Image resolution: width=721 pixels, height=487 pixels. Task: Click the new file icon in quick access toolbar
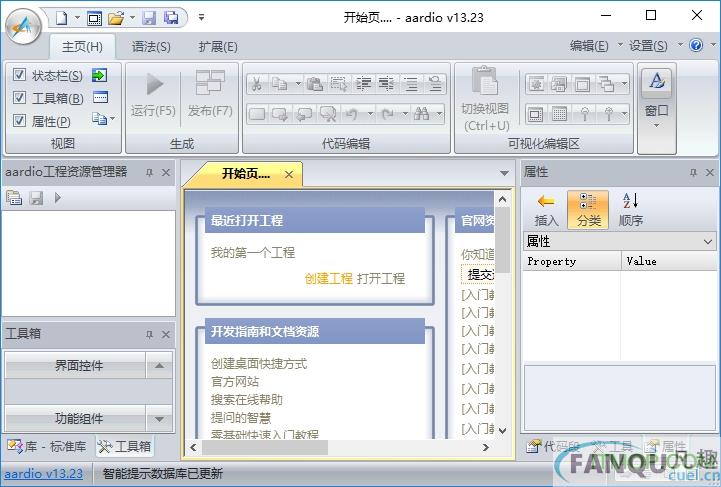(x=62, y=18)
